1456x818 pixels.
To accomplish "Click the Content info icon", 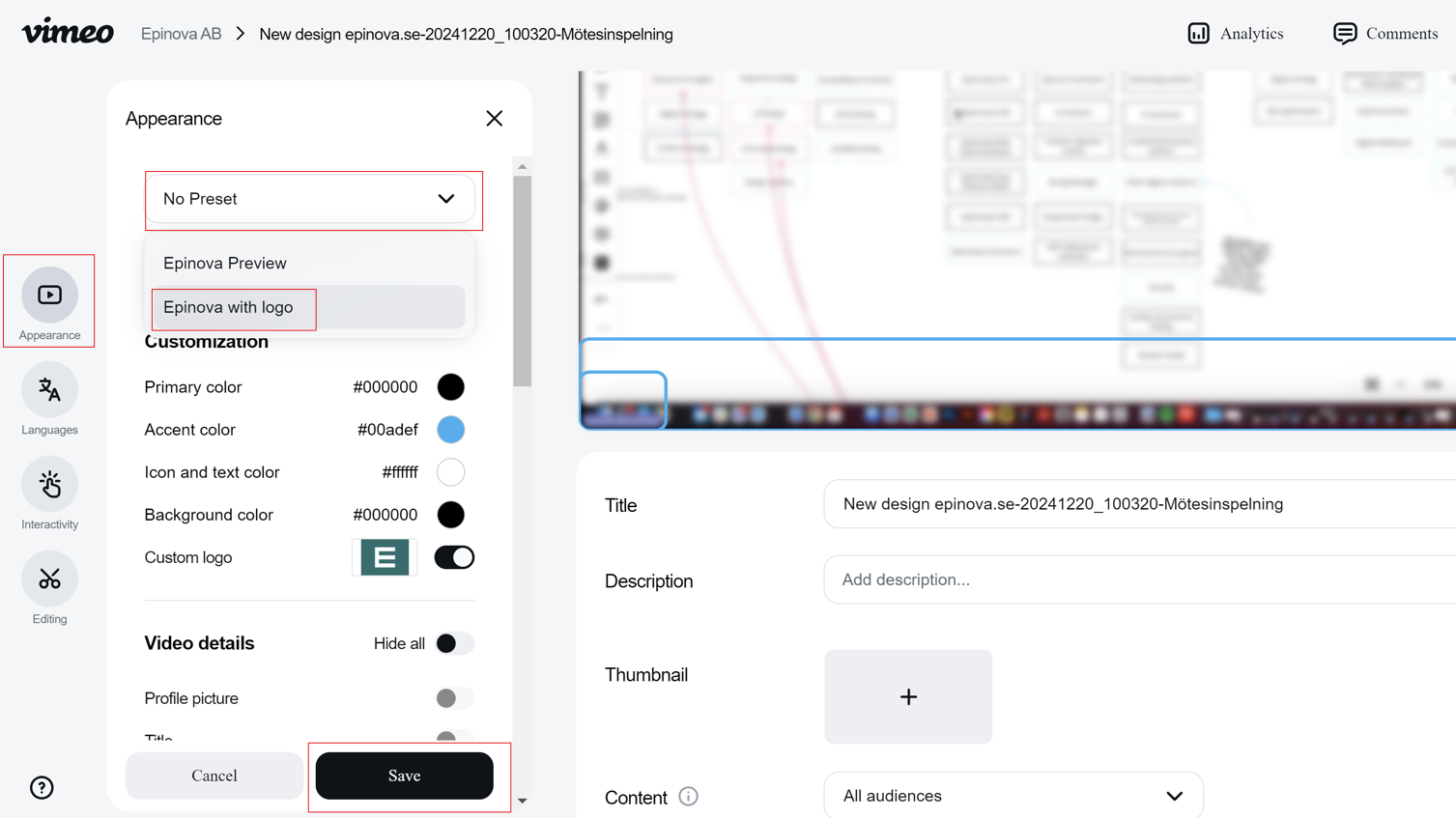I will point(688,797).
